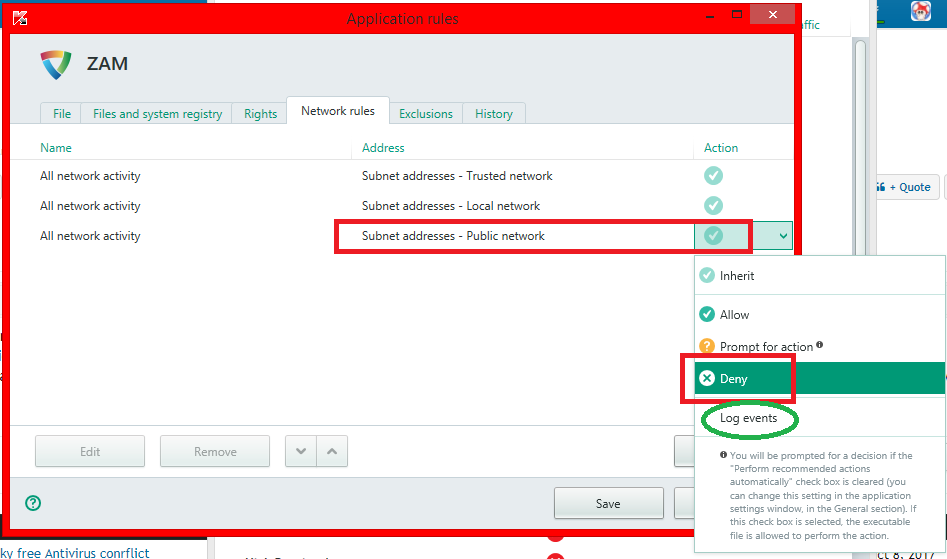Click the + Quote link in the forum page
This screenshot has width=947, height=559.
[908, 187]
